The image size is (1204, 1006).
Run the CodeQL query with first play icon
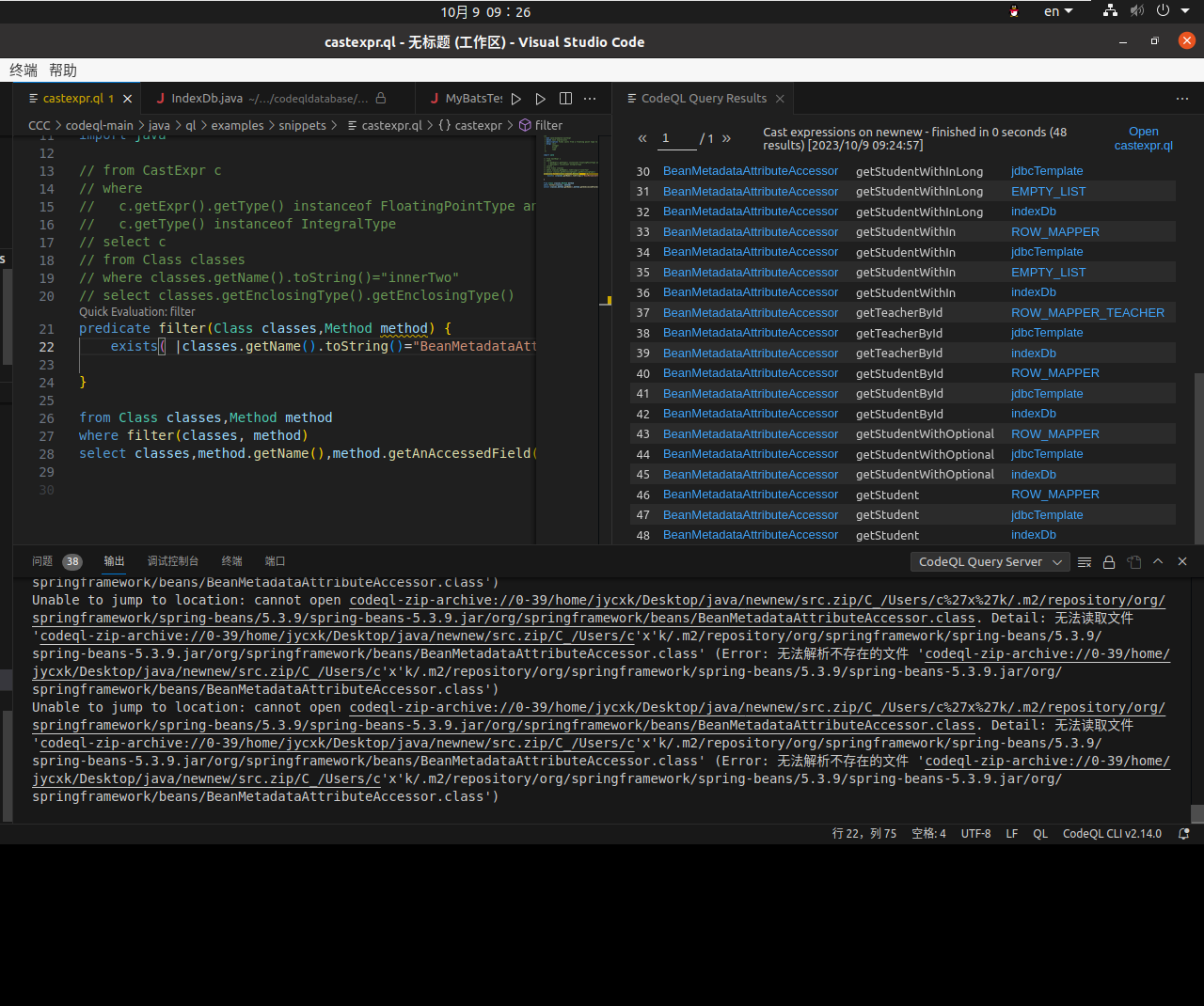[516, 99]
